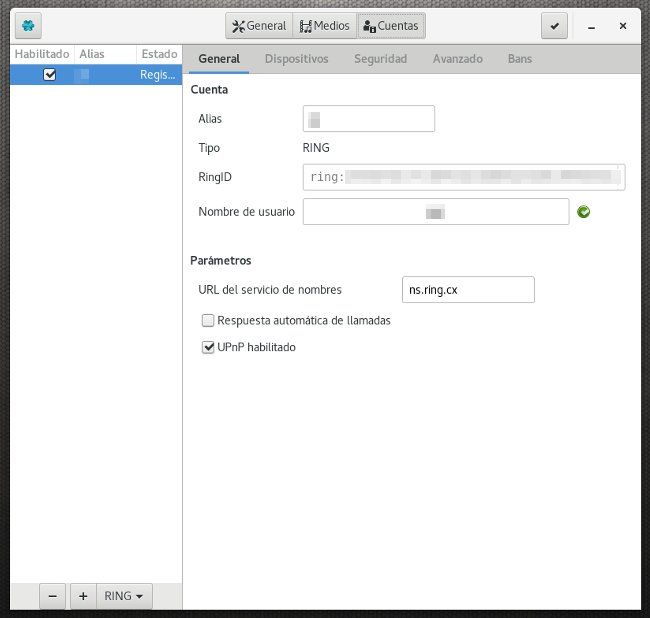This screenshot has width=650, height=618.
Task: Expand the RING account type dropdown
Action: click(124, 596)
